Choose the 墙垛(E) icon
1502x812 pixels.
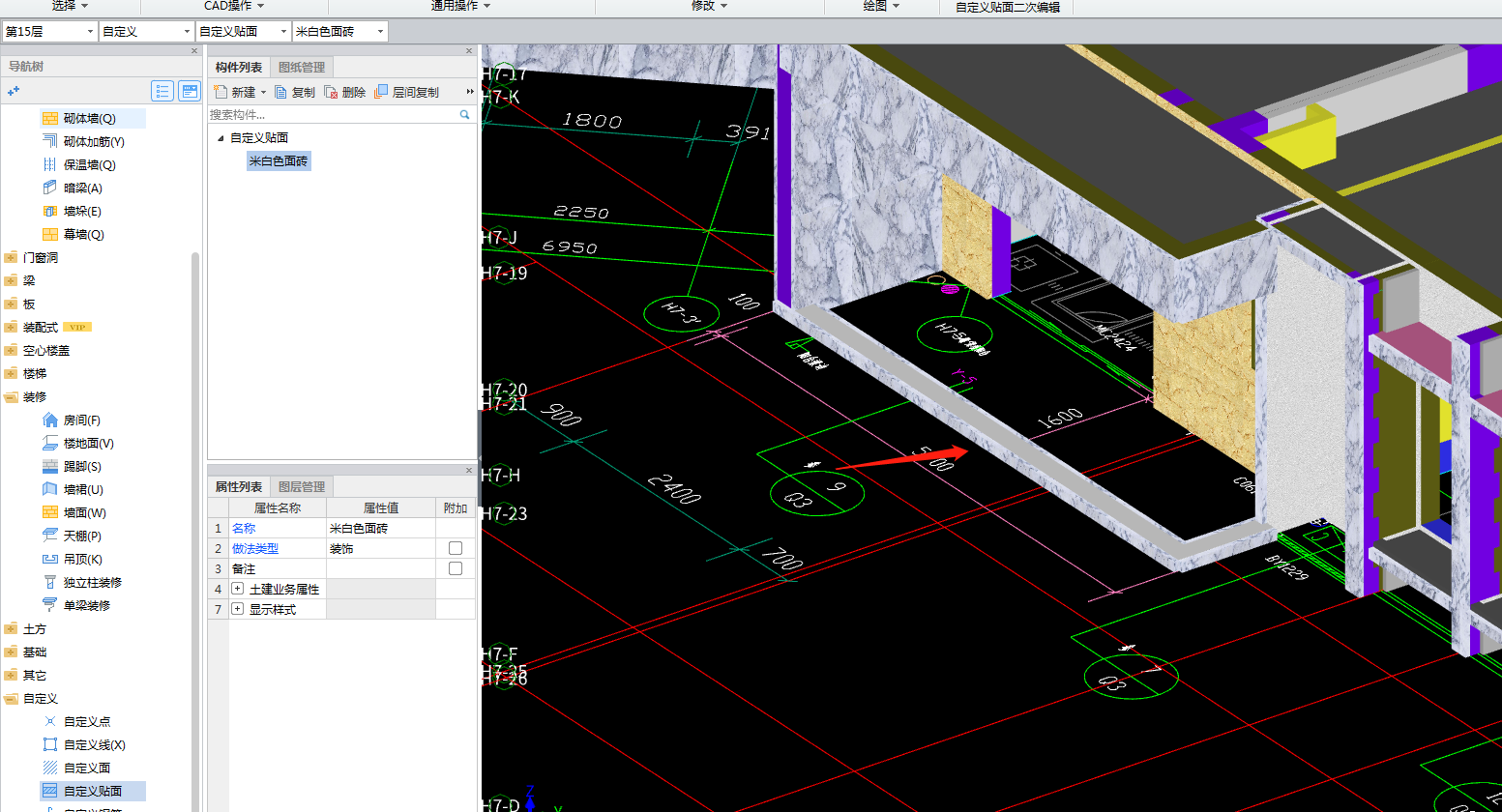point(50,211)
